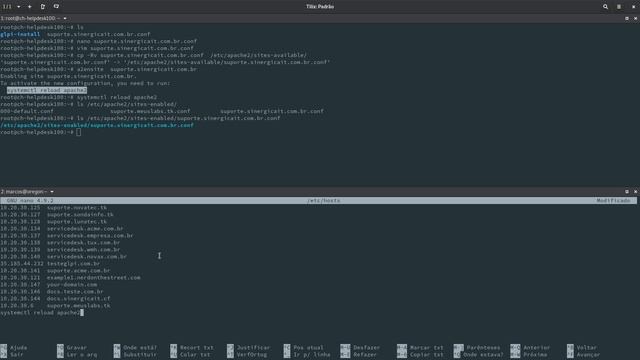Open the terminal search magnifier icon
The width and height of the screenshot is (640, 360).
pos(605,7)
